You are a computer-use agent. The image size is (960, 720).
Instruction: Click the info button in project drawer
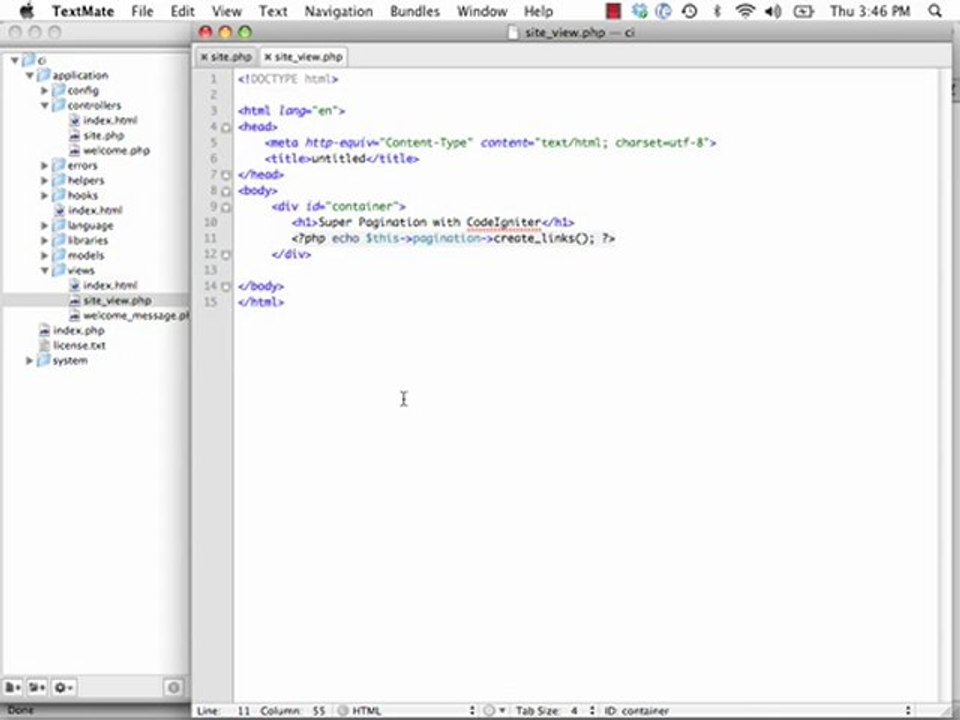point(173,688)
